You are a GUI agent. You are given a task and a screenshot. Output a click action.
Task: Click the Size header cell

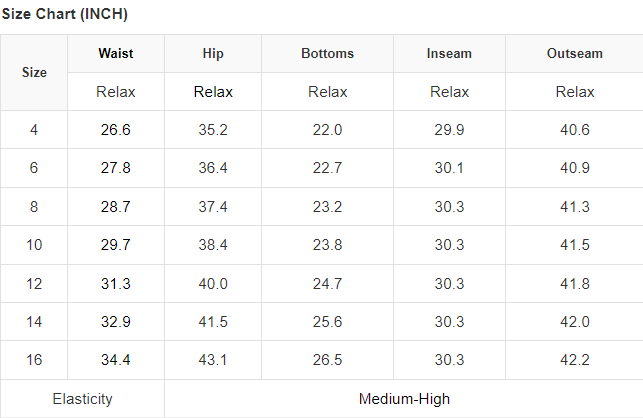[34, 73]
